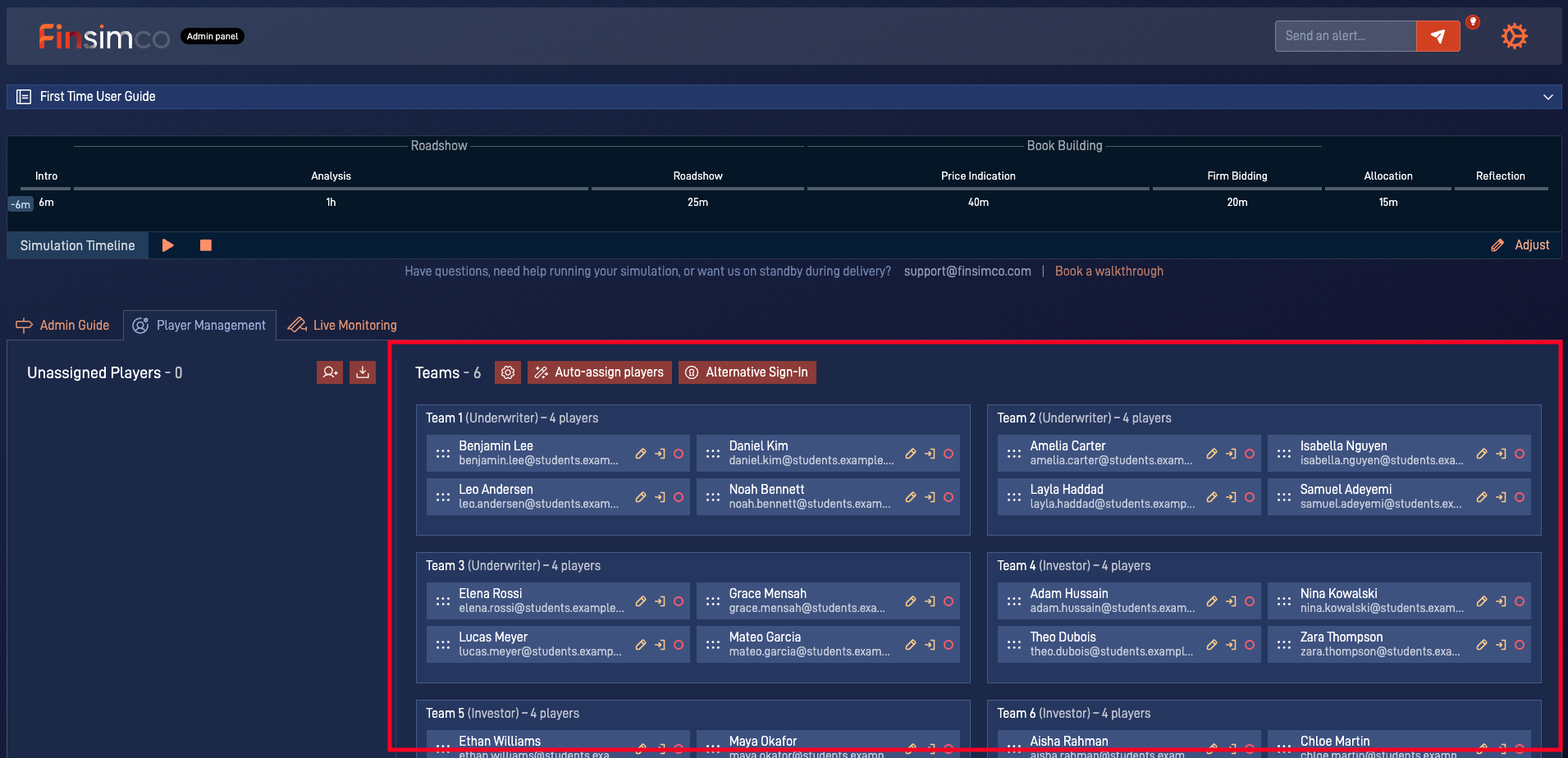Click Lucas Meyer's status circle

[x=679, y=645]
